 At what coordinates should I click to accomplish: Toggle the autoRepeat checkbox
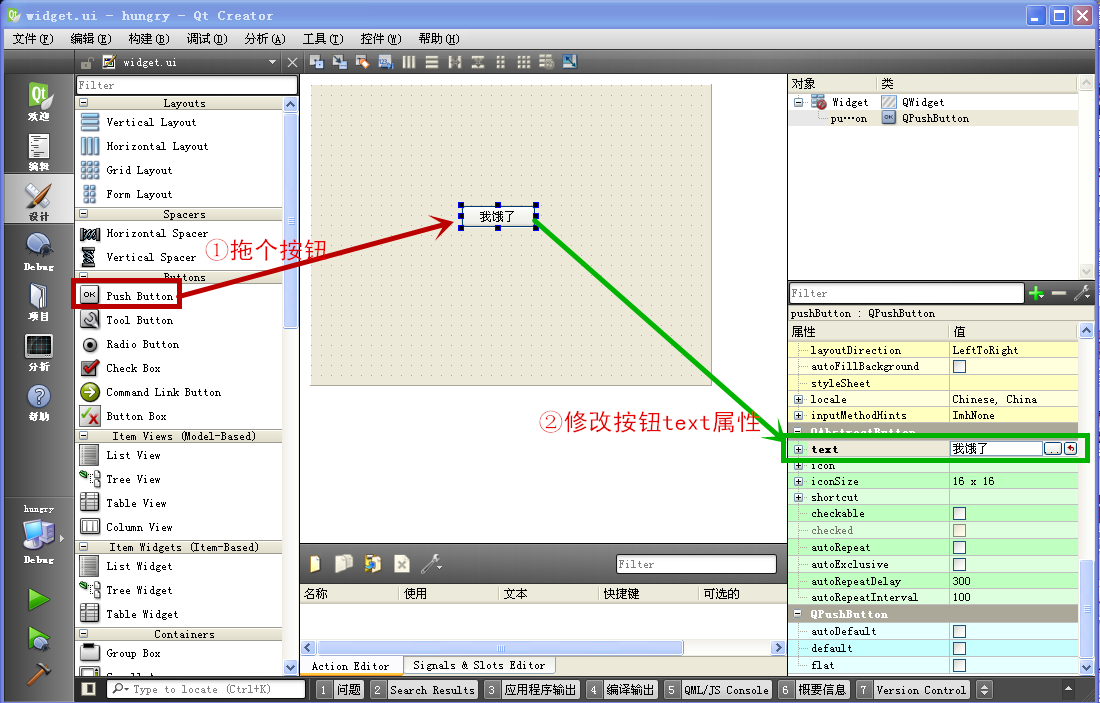coord(959,547)
